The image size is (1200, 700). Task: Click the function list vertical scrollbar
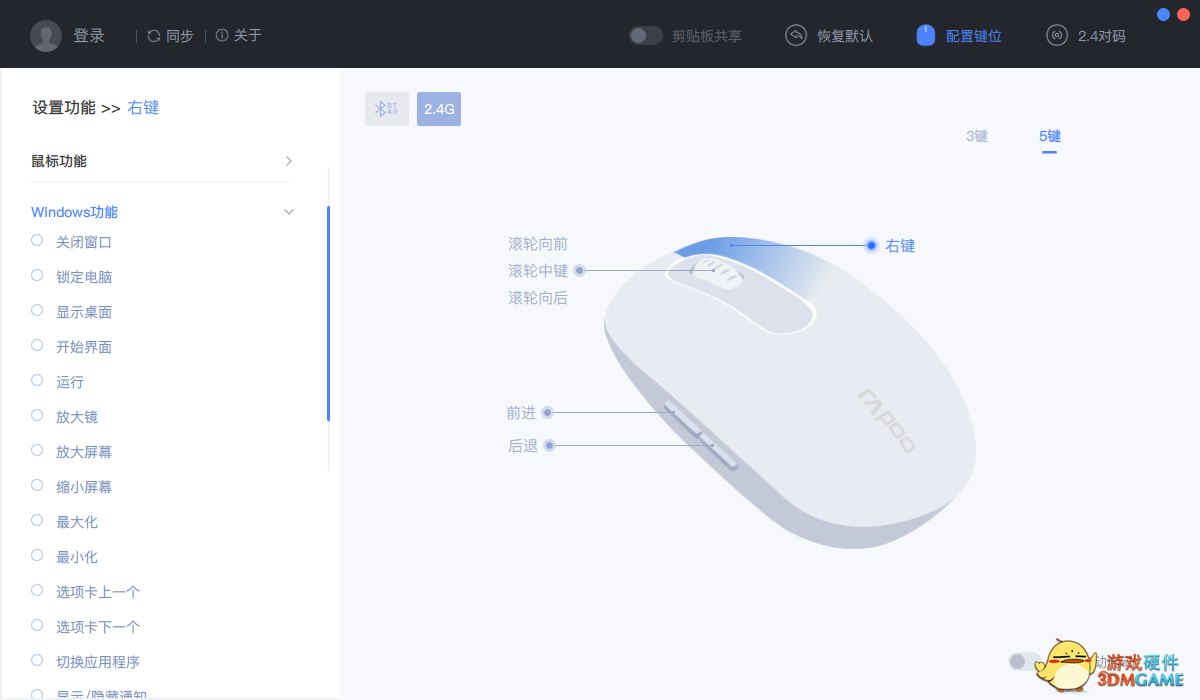tap(328, 314)
